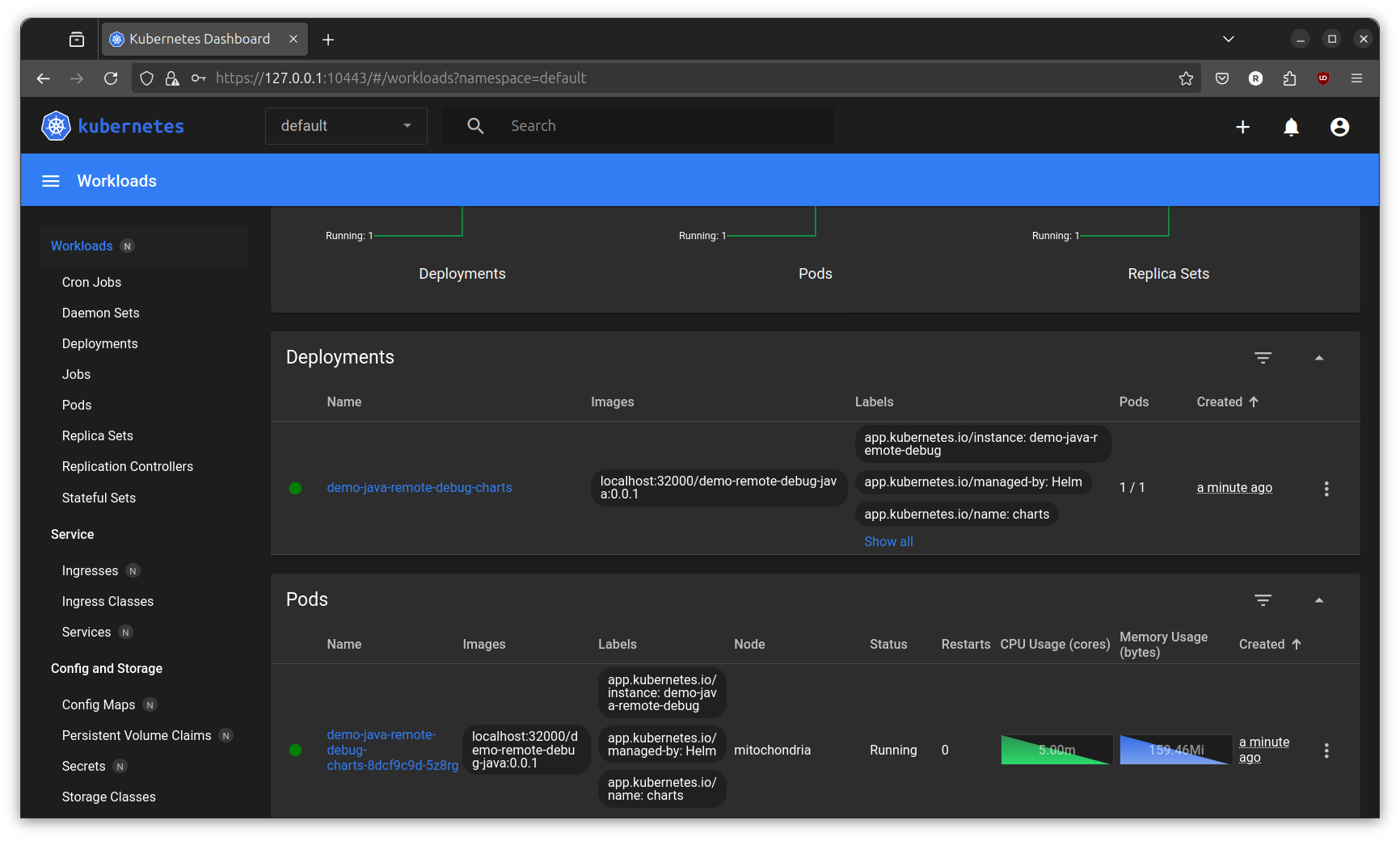
Task: Click pod's 'a minute ago' timestamp
Action: pyautogui.click(x=1263, y=750)
